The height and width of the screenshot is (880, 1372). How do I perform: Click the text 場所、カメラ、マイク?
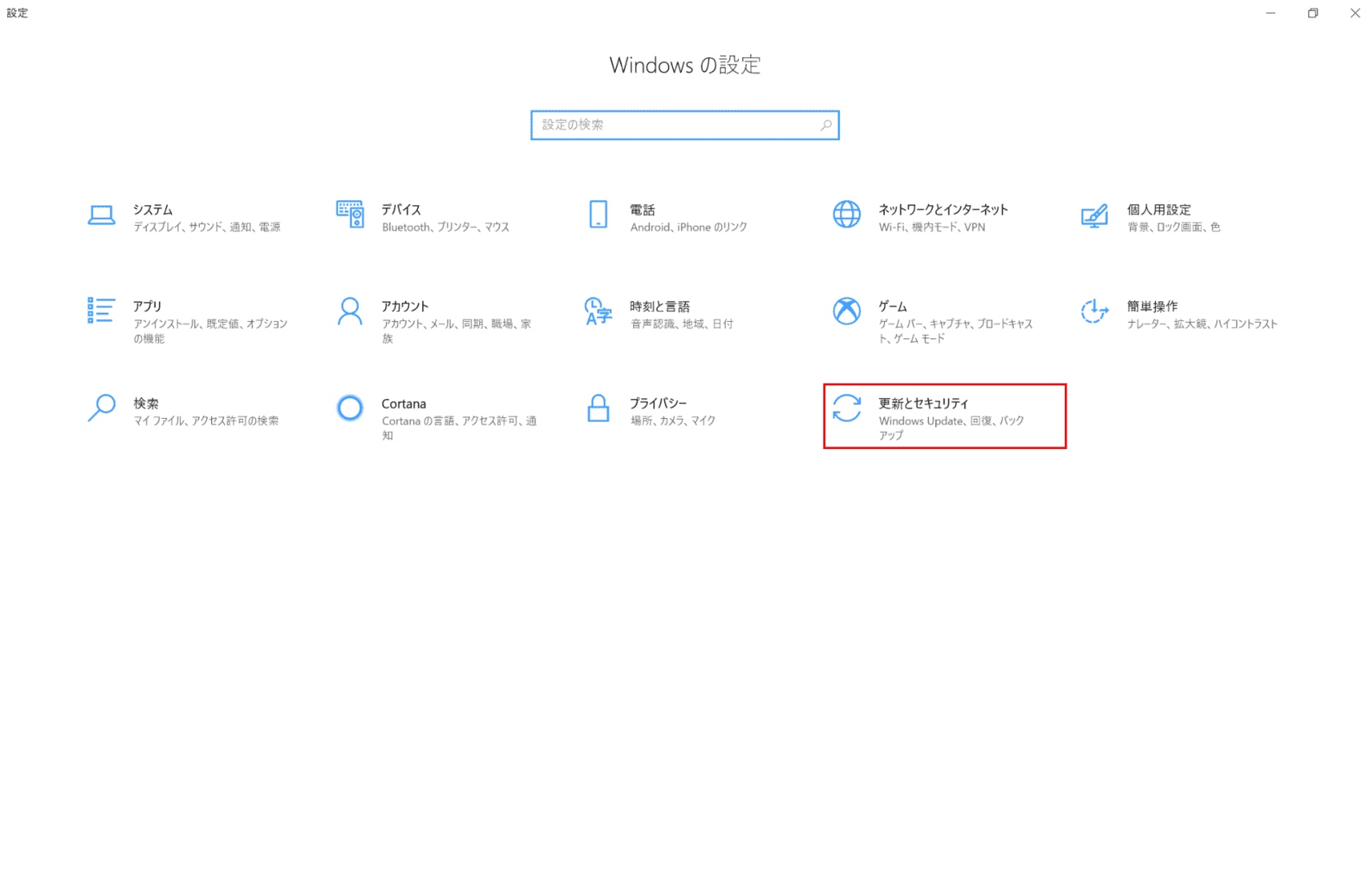coord(673,421)
